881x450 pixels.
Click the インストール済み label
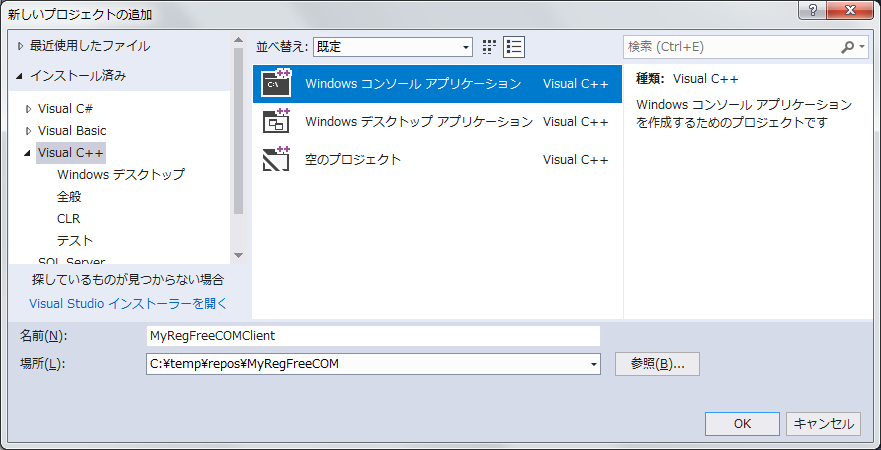coord(78,76)
